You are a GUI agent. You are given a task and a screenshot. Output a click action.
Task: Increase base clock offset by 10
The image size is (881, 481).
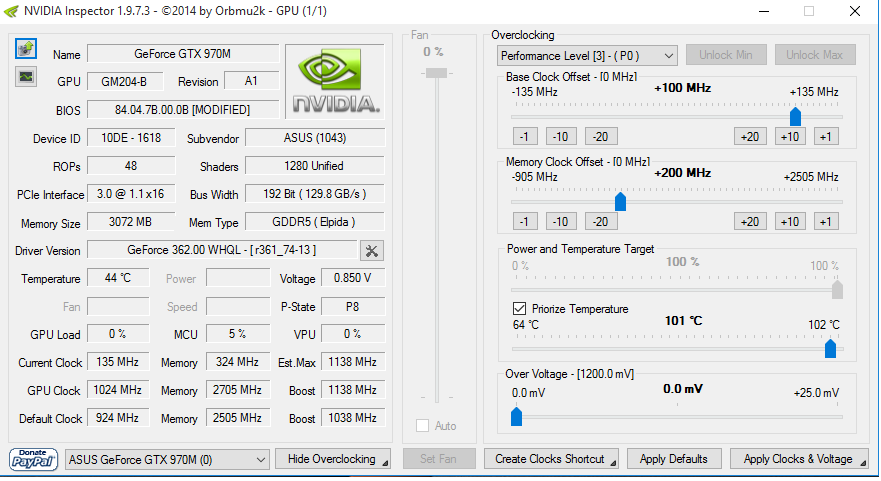[790, 137]
